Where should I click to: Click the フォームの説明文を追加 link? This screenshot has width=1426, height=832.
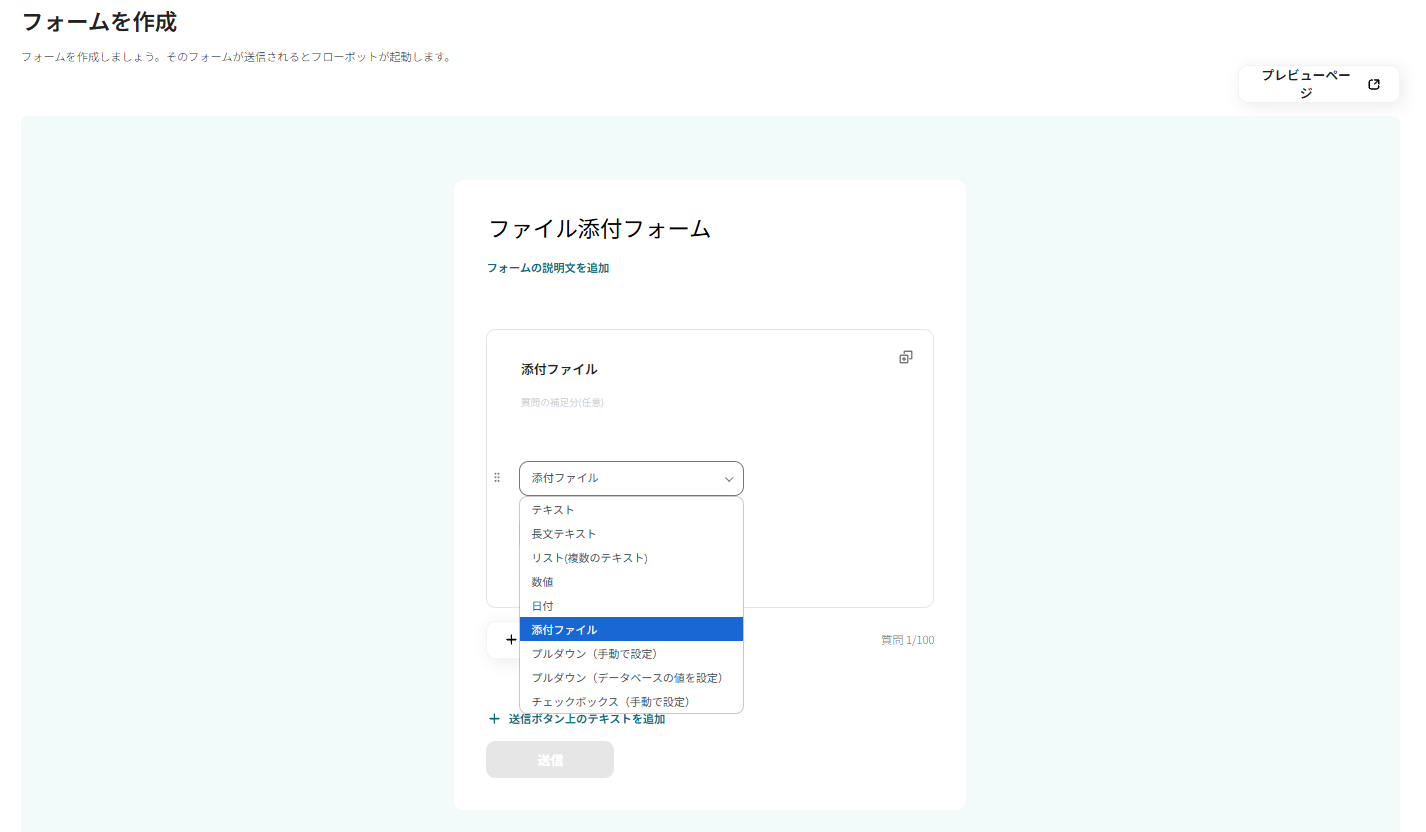point(547,267)
